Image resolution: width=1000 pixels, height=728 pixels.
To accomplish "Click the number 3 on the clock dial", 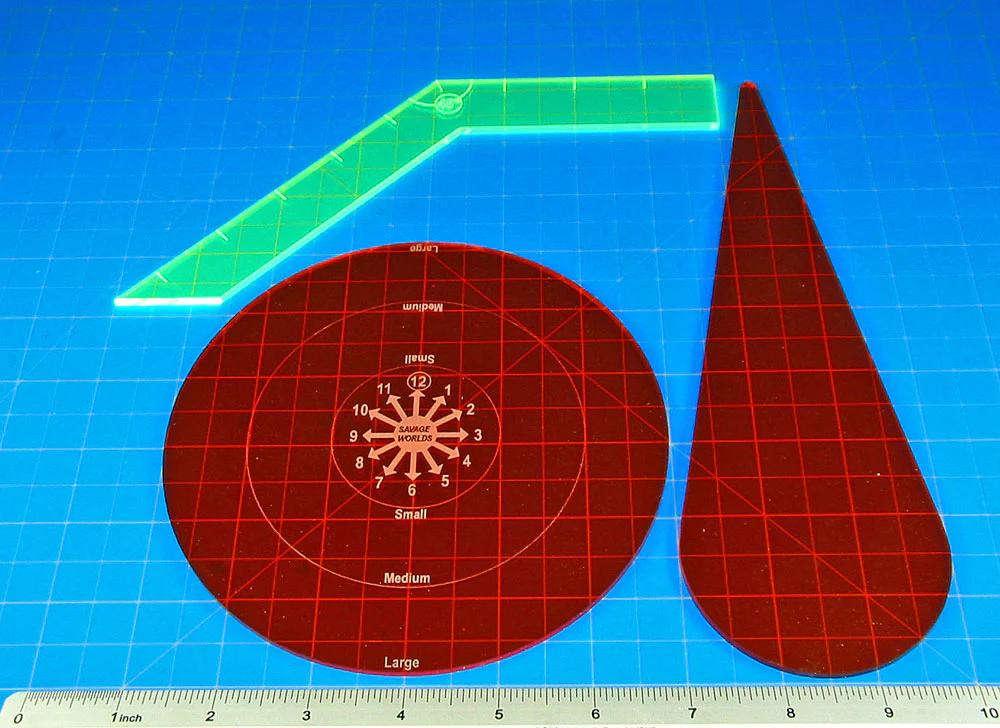I will coord(478,435).
